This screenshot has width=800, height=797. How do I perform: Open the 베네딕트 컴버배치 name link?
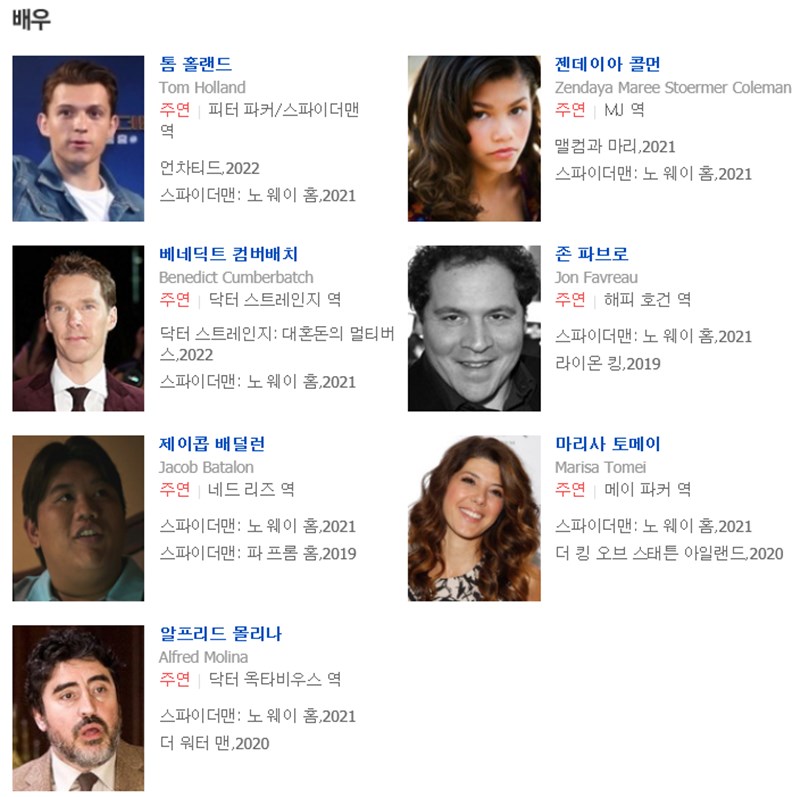tap(229, 254)
